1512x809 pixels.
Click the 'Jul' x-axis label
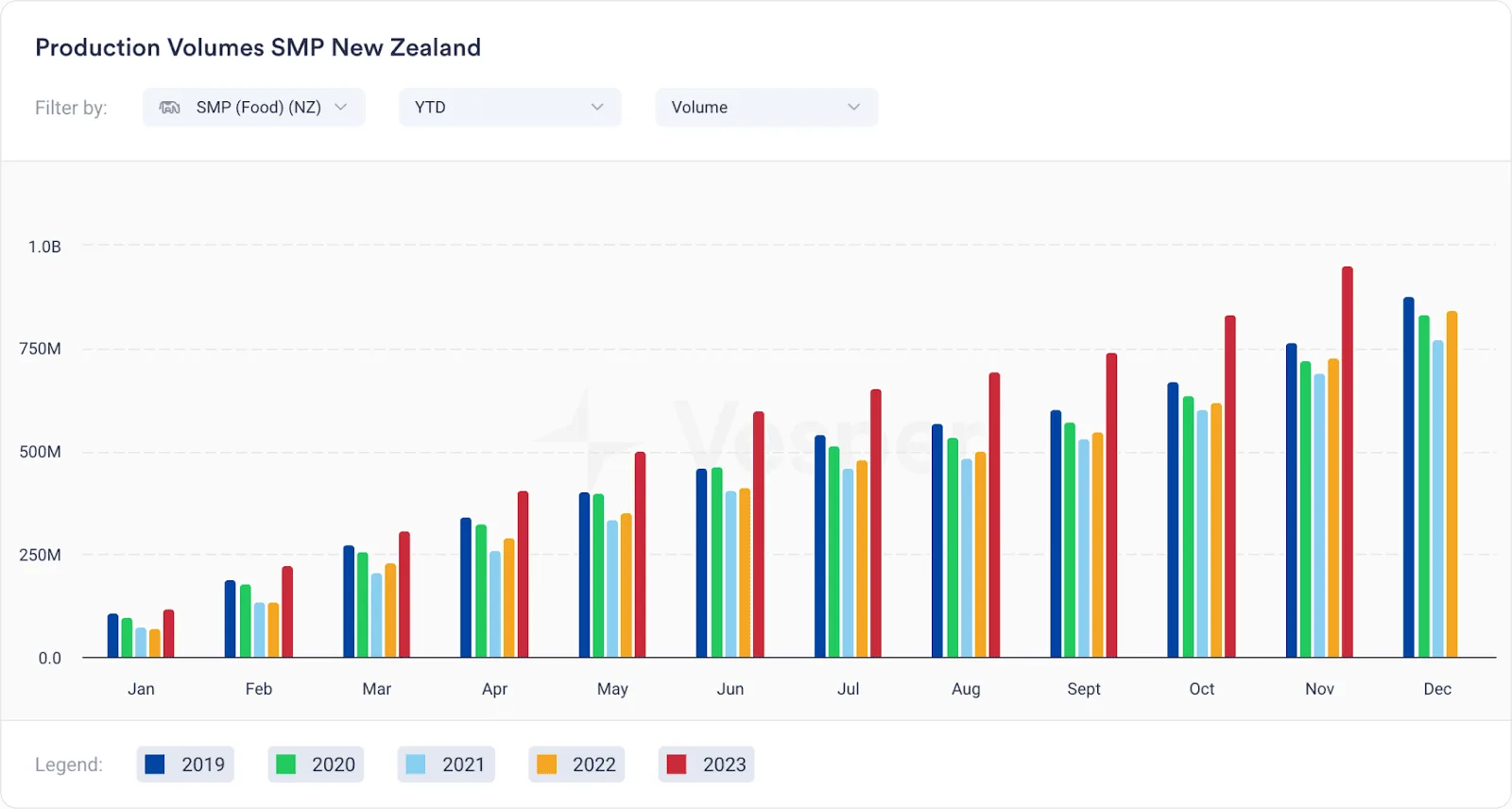pyautogui.click(x=849, y=689)
